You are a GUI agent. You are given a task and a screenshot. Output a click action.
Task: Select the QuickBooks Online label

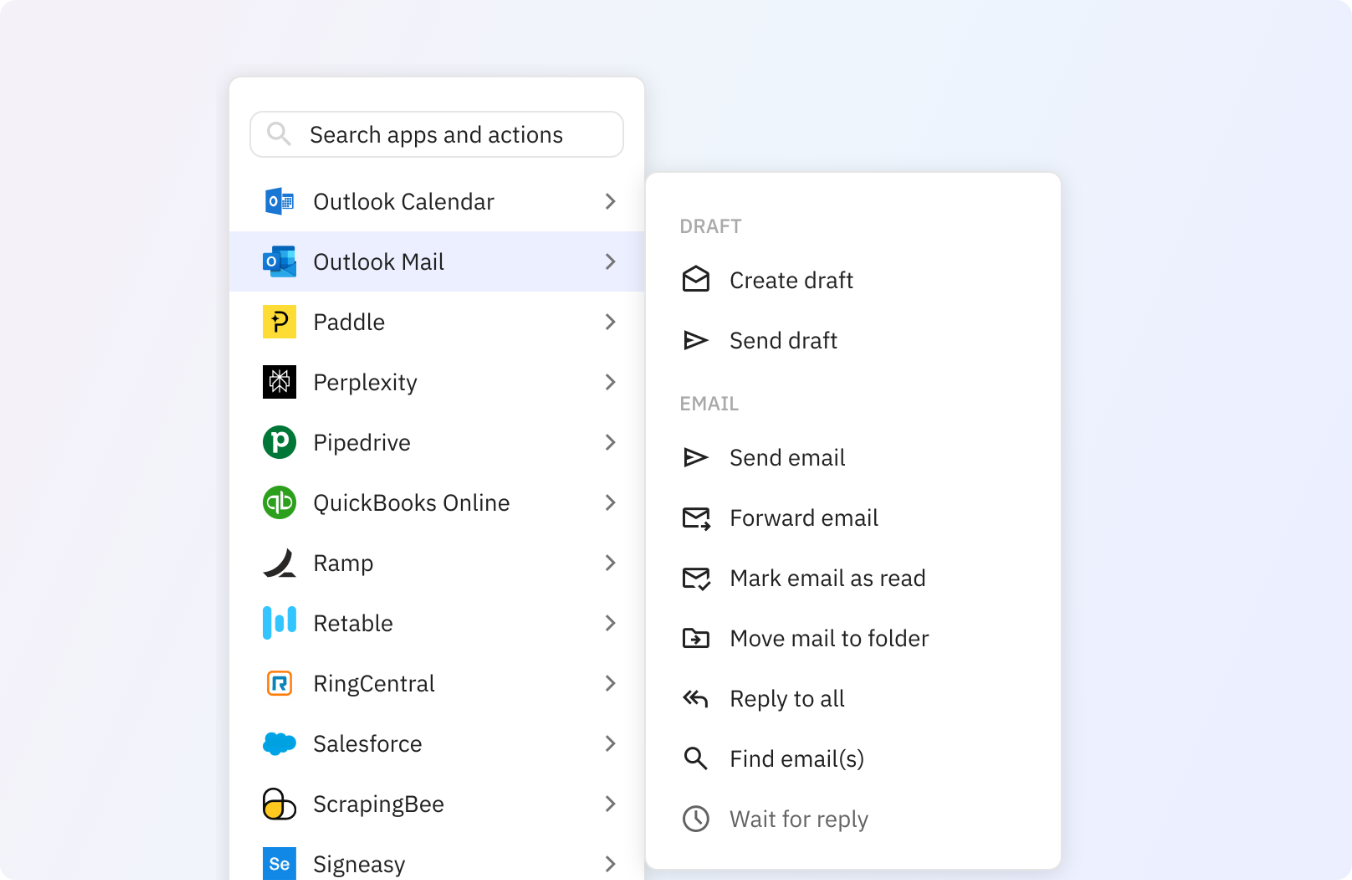(x=412, y=502)
